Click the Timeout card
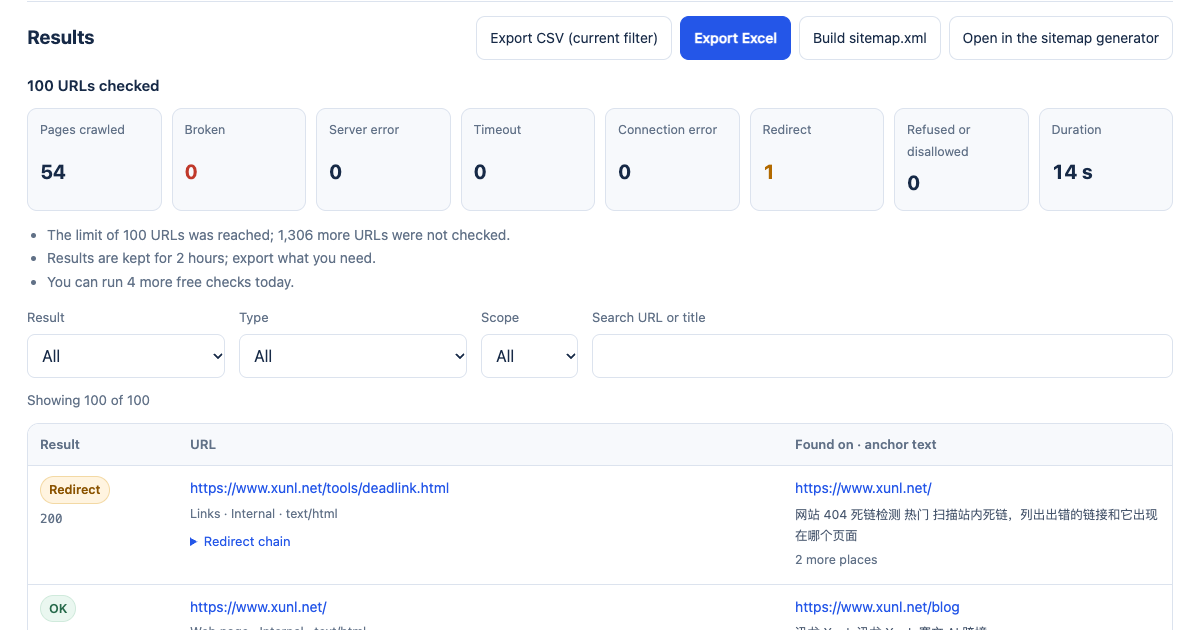The image size is (1200, 630). pos(528,159)
